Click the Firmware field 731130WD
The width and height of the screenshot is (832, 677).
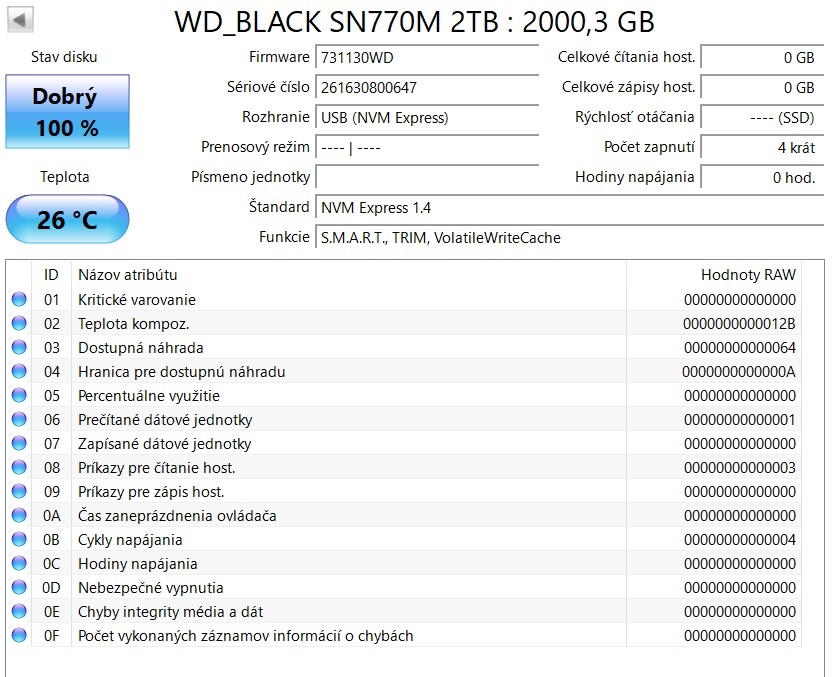427,57
